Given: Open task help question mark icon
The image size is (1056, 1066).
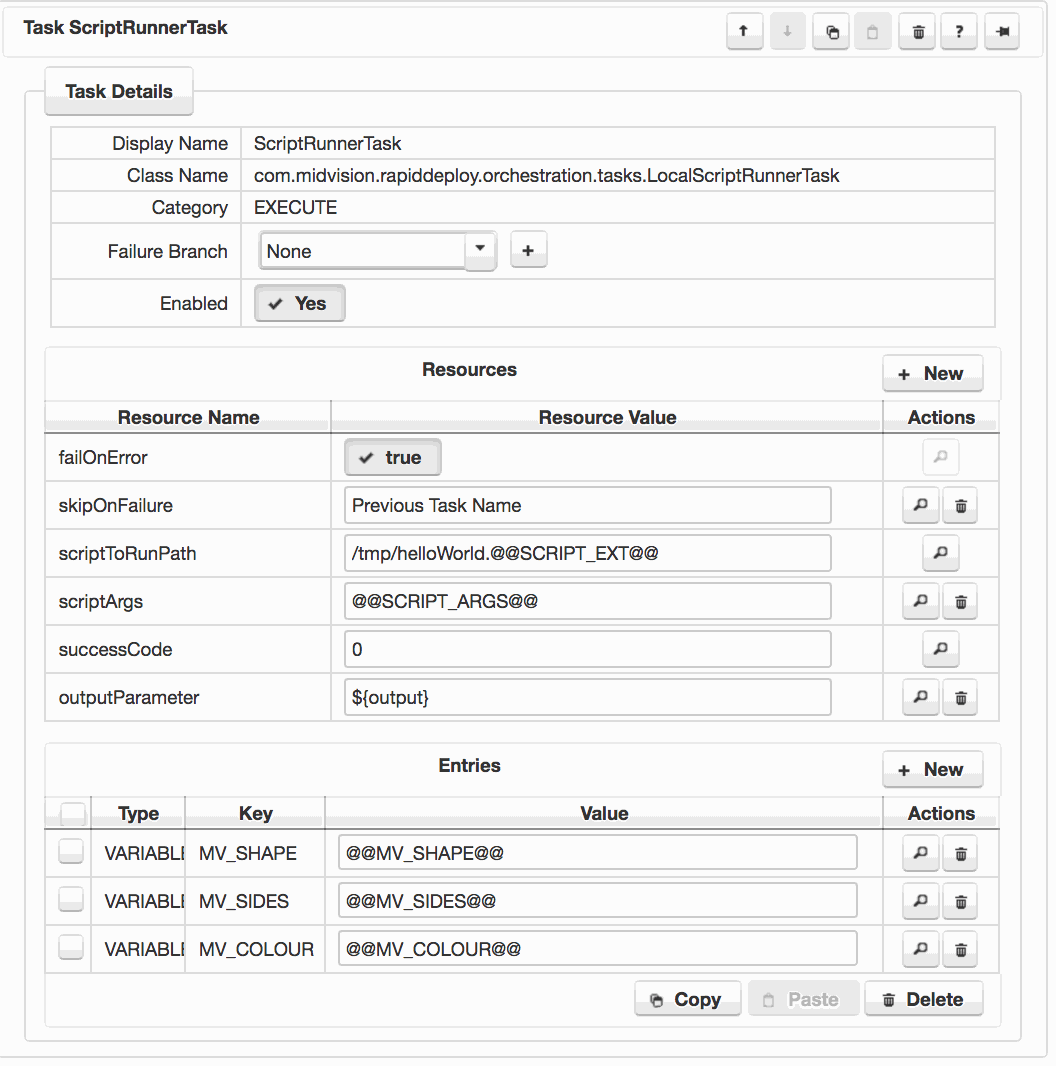Looking at the screenshot, I should pyautogui.click(x=959, y=31).
